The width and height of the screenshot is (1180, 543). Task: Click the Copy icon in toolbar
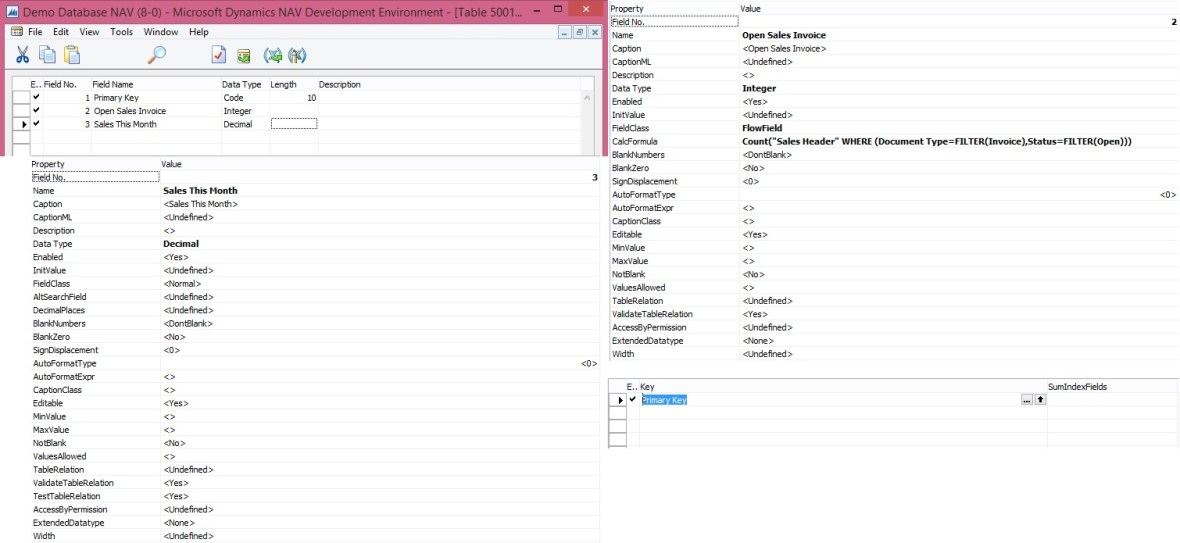click(47, 56)
